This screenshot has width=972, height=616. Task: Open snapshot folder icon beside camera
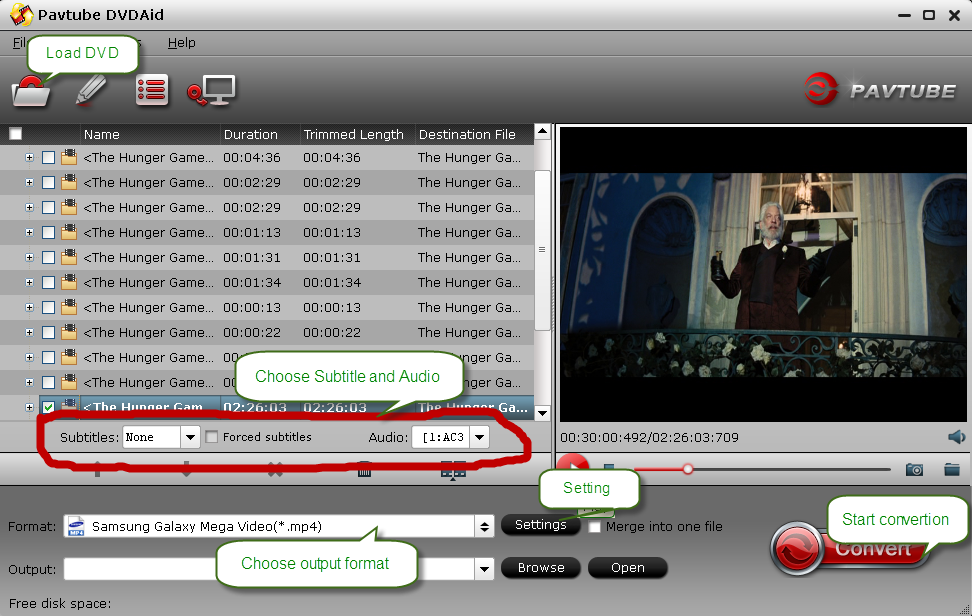952,470
